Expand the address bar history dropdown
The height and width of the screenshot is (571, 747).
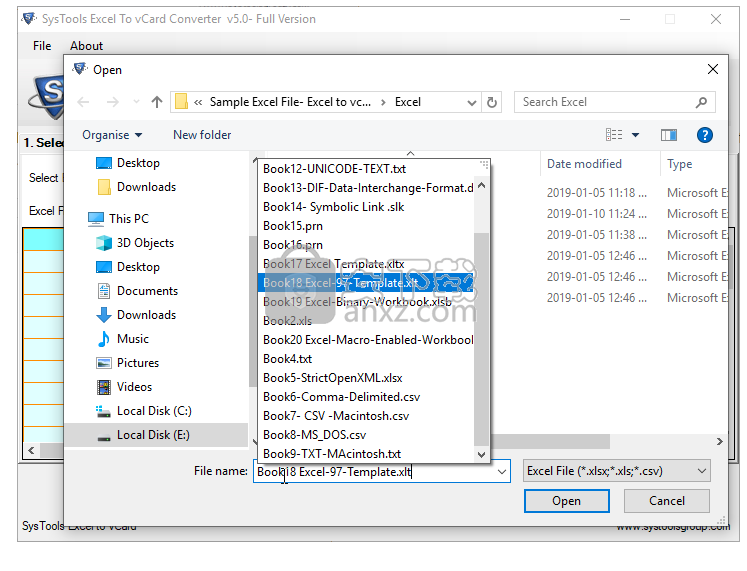coord(472,102)
